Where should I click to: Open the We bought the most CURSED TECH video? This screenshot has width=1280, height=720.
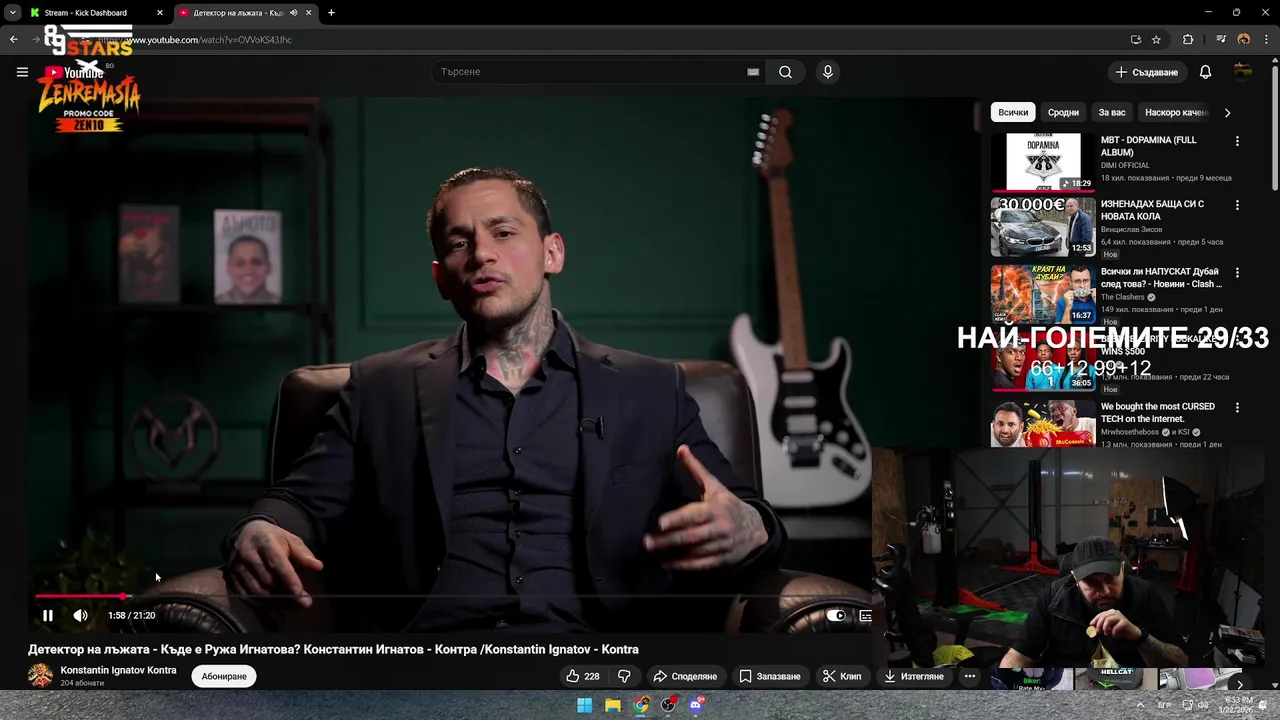click(x=1158, y=413)
